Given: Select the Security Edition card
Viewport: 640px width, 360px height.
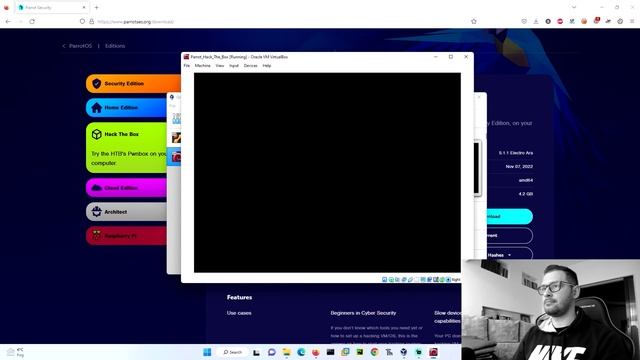Looking at the screenshot, I should [x=133, y=84].
